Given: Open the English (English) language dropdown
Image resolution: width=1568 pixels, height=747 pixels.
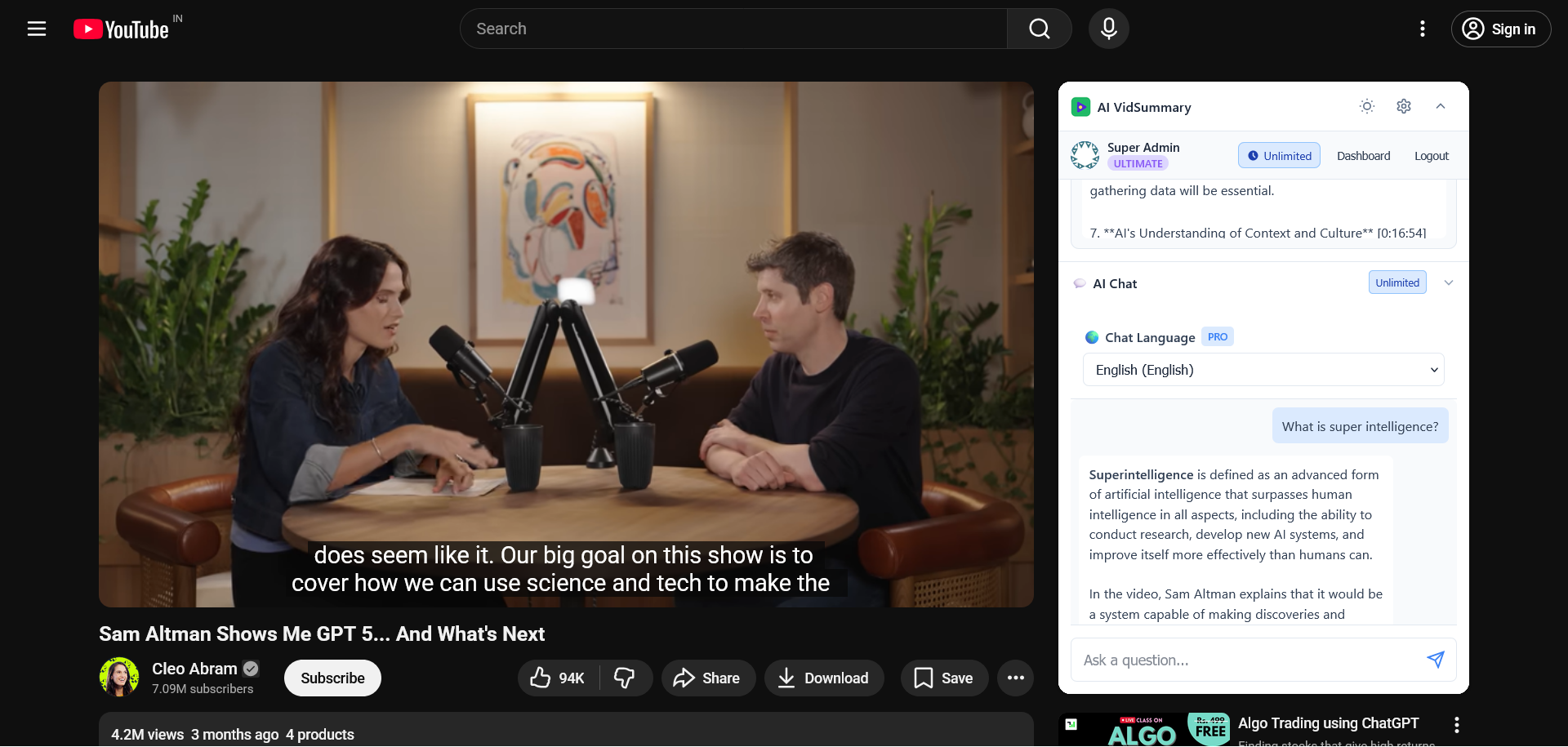Looking at the screenshot, I should coord(1263,369).
